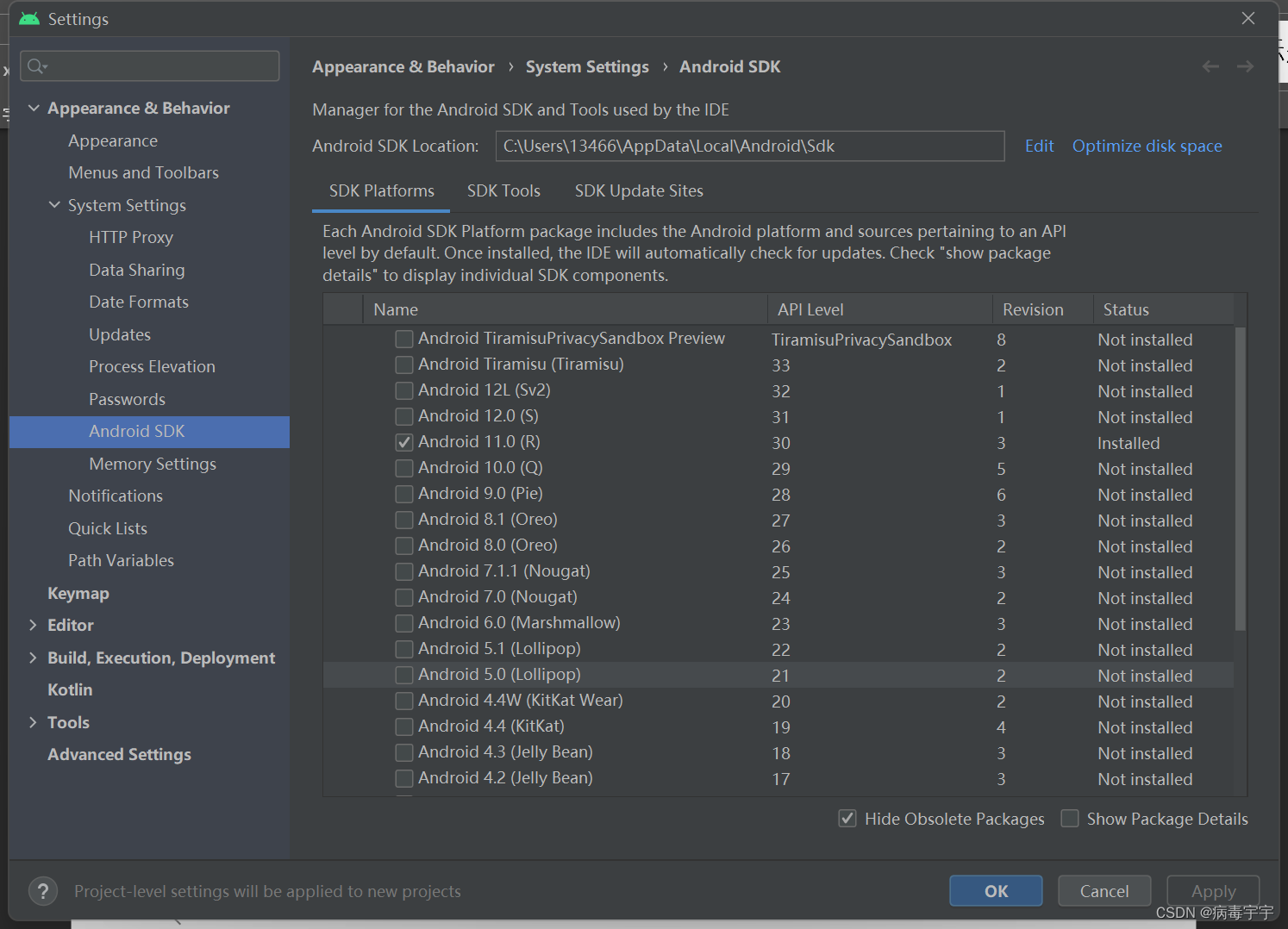Select Memory Settings item
Image resolution: width=1288 pixels, height=929 pixels.
(x=153, y=464)
